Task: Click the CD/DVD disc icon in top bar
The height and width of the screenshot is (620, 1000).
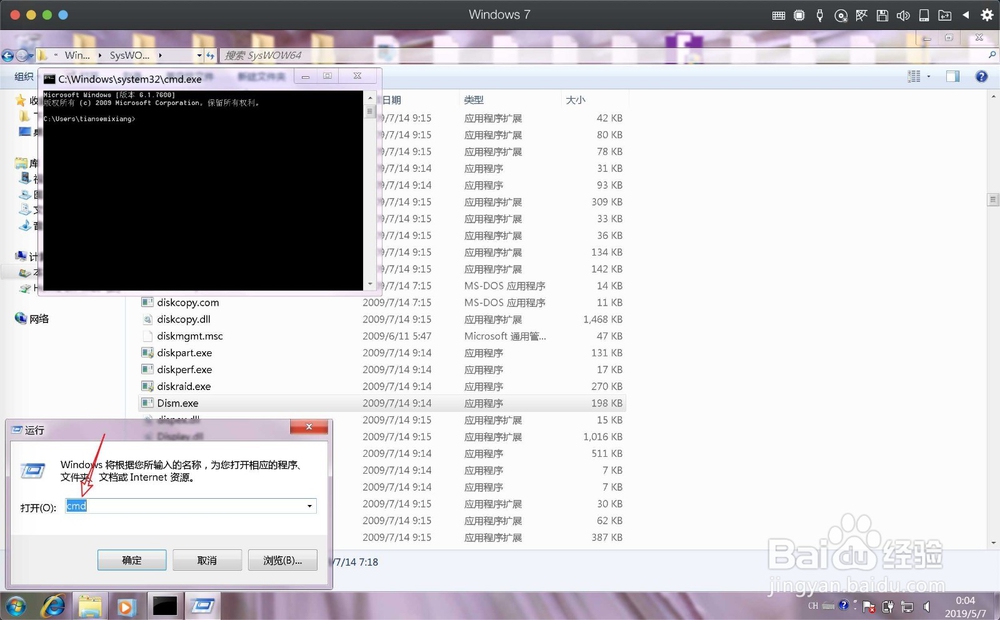Action: coord(841,15)
